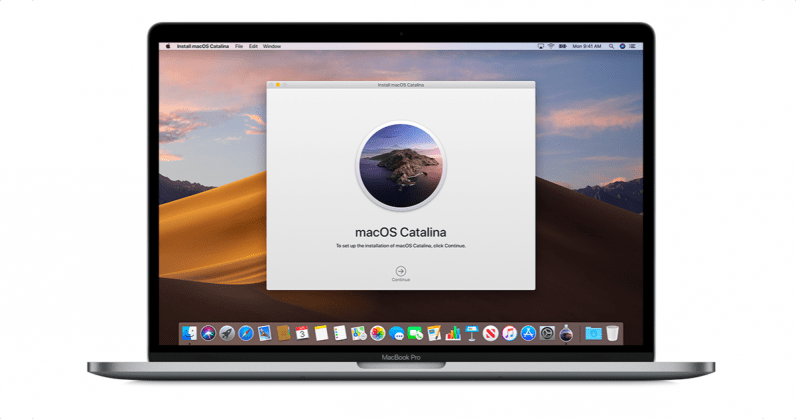Click the AirPlay display menu bar icon
This screenshot has width=796, height=419.
tap(540, 46)
